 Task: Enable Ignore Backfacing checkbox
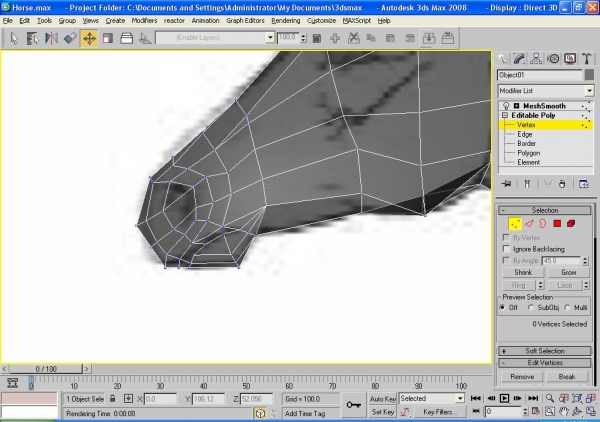(506, 249)
